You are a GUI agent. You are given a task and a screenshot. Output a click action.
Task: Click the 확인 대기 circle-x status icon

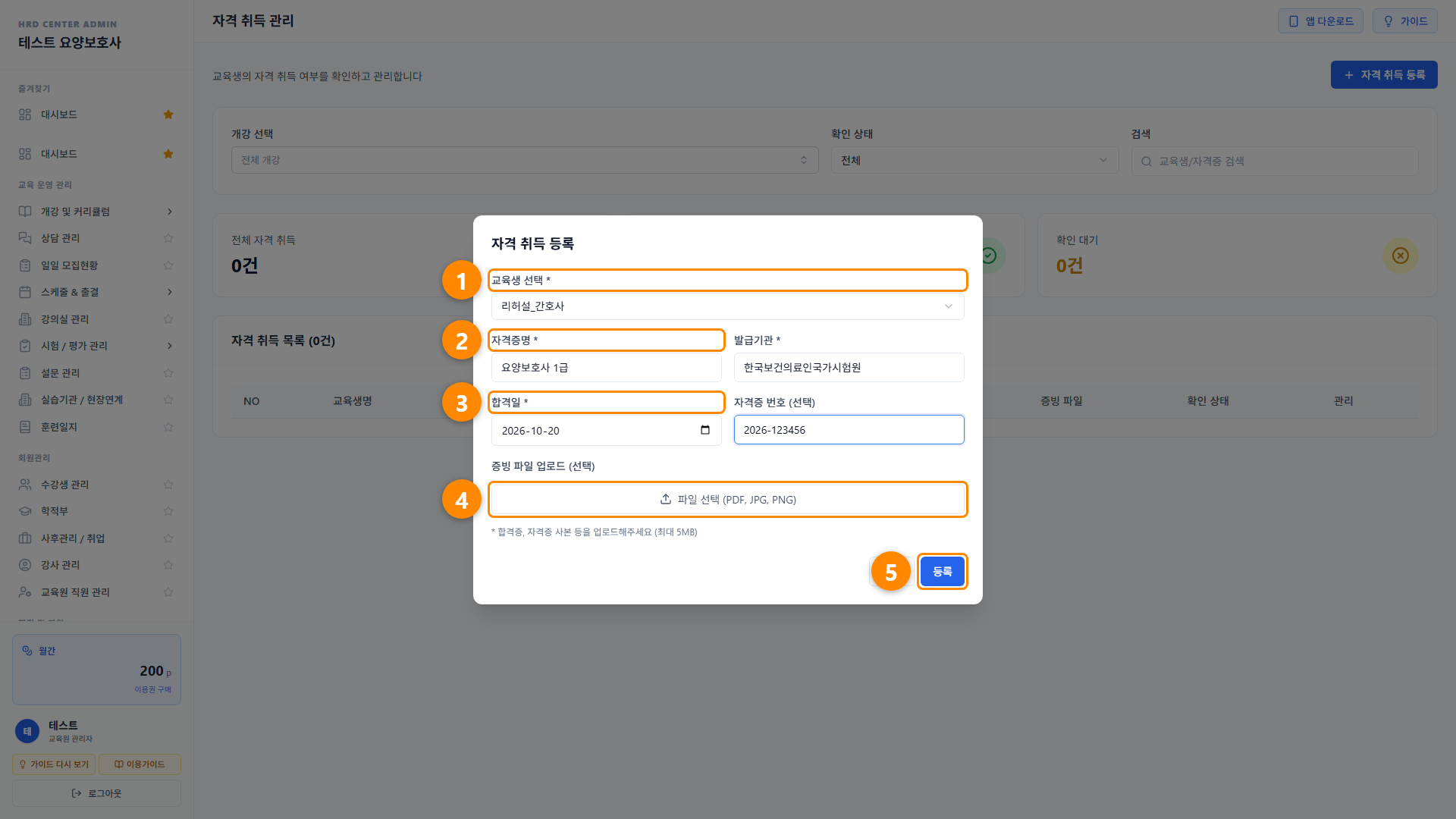1401,256
